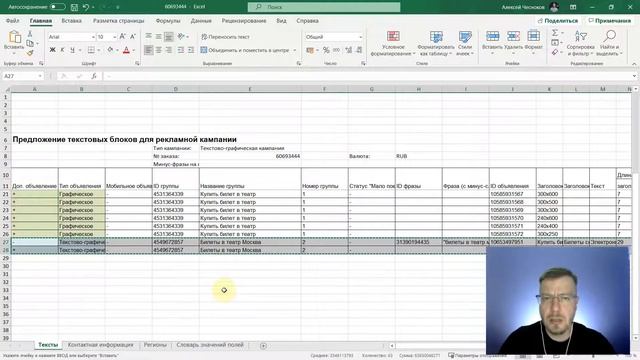Open Найти и выделить menu
Screen dimensions: 640x360
[609, 43]
